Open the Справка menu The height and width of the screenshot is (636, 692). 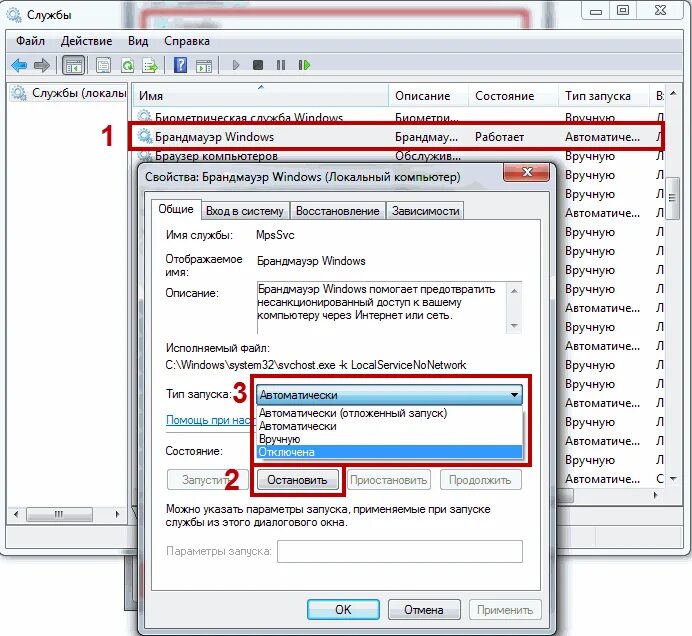187,41
